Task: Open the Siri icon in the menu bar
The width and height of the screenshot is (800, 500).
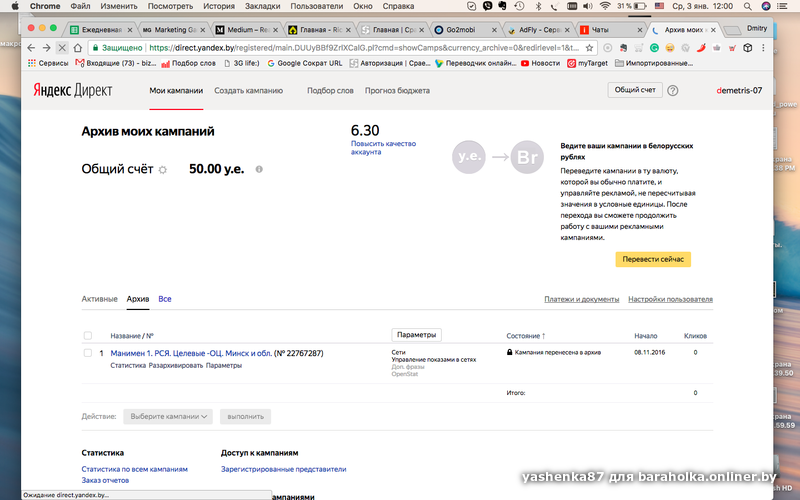Action: coord(766,6)
